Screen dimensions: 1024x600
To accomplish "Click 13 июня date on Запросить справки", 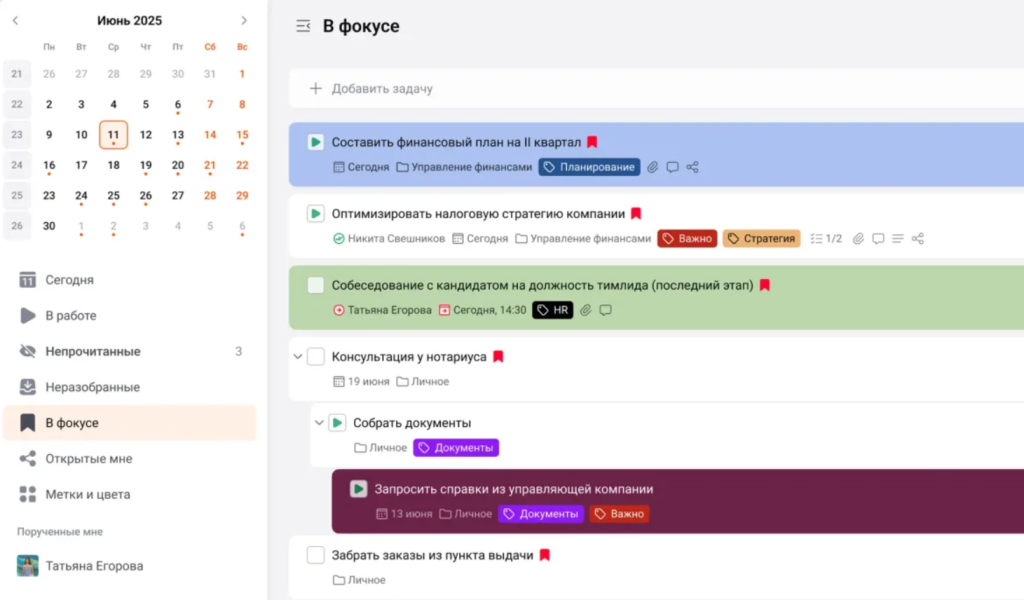I will pyautogui.click(x=404, y=514).
